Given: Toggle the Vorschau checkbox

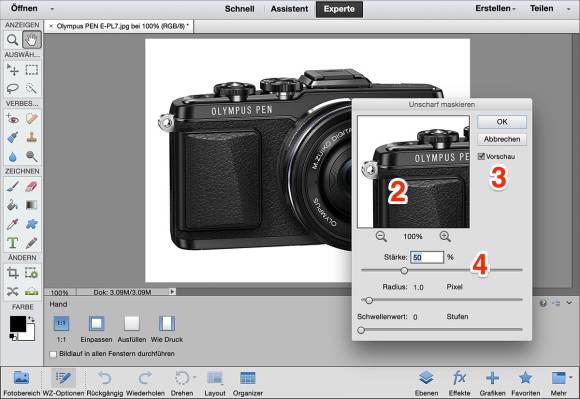Looking at the screenshot, I should [x=481, y=156].
